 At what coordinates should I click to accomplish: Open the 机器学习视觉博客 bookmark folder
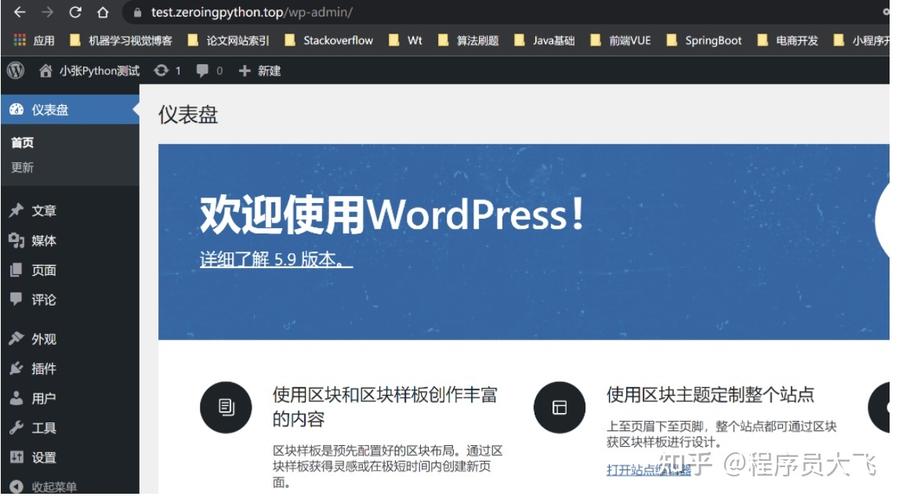(x=120, y=40)
